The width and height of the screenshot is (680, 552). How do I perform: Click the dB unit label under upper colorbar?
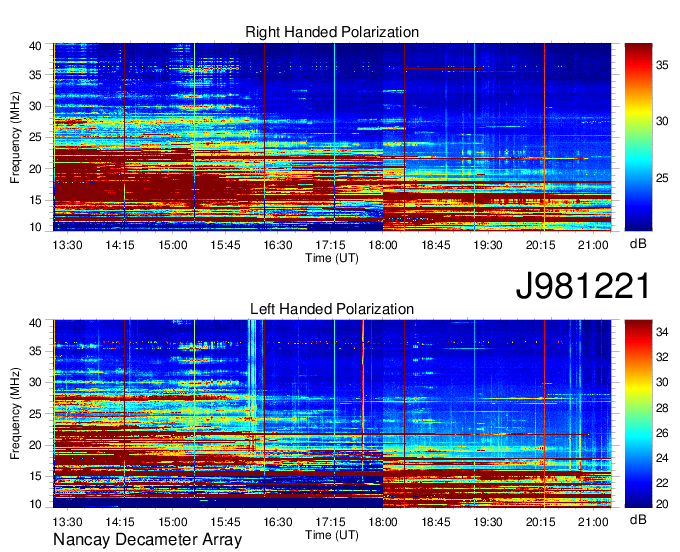pyautogui.click(x=638, y=244)
